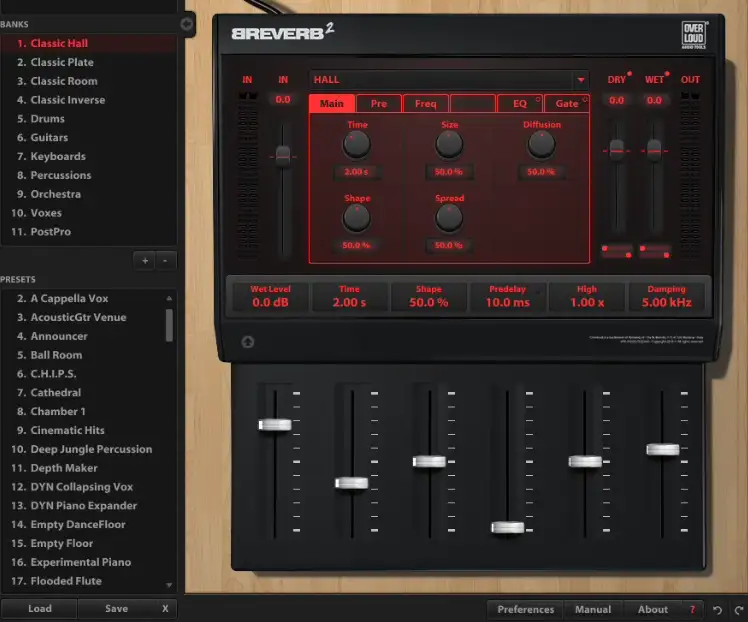Switch to the Freq tab
This screenshot has height=622, width=748.
point(426,104)
